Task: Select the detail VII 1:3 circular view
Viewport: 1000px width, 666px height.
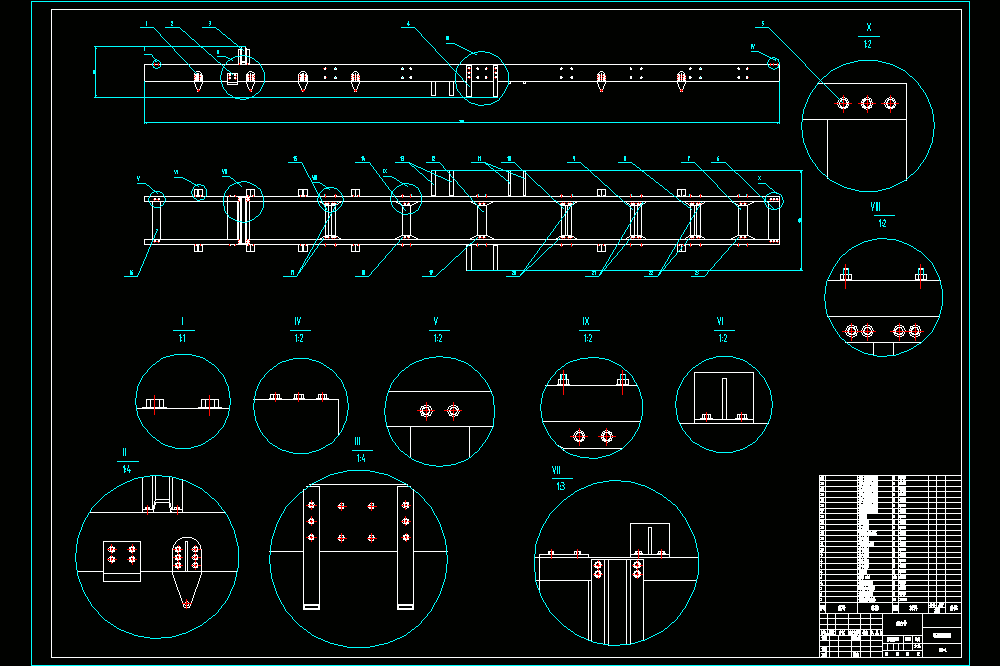Action: click(616, 563)
